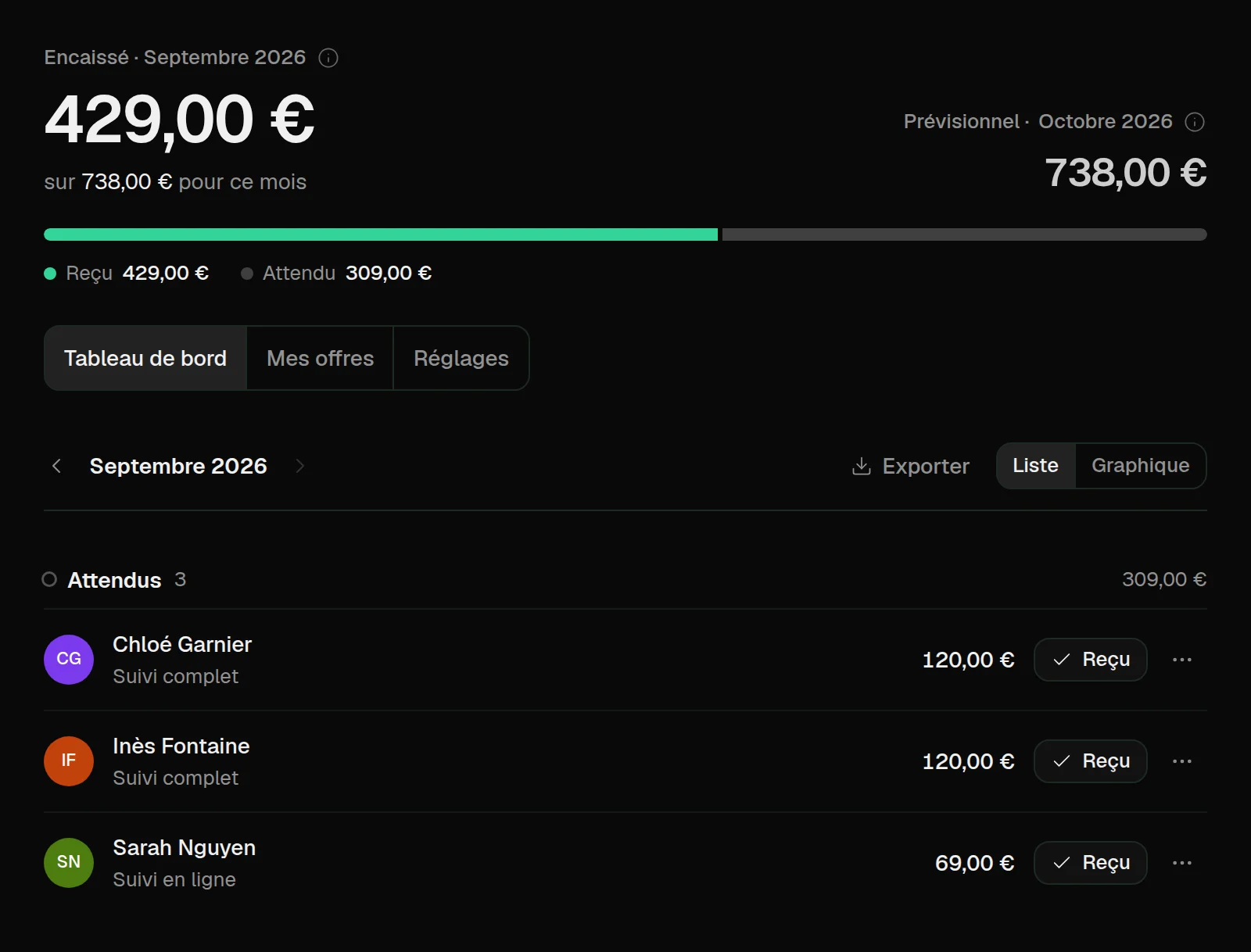Screen dimensions: 1251x952
Task: Go to the previous month with left chevron
Action: coord(56,466)
